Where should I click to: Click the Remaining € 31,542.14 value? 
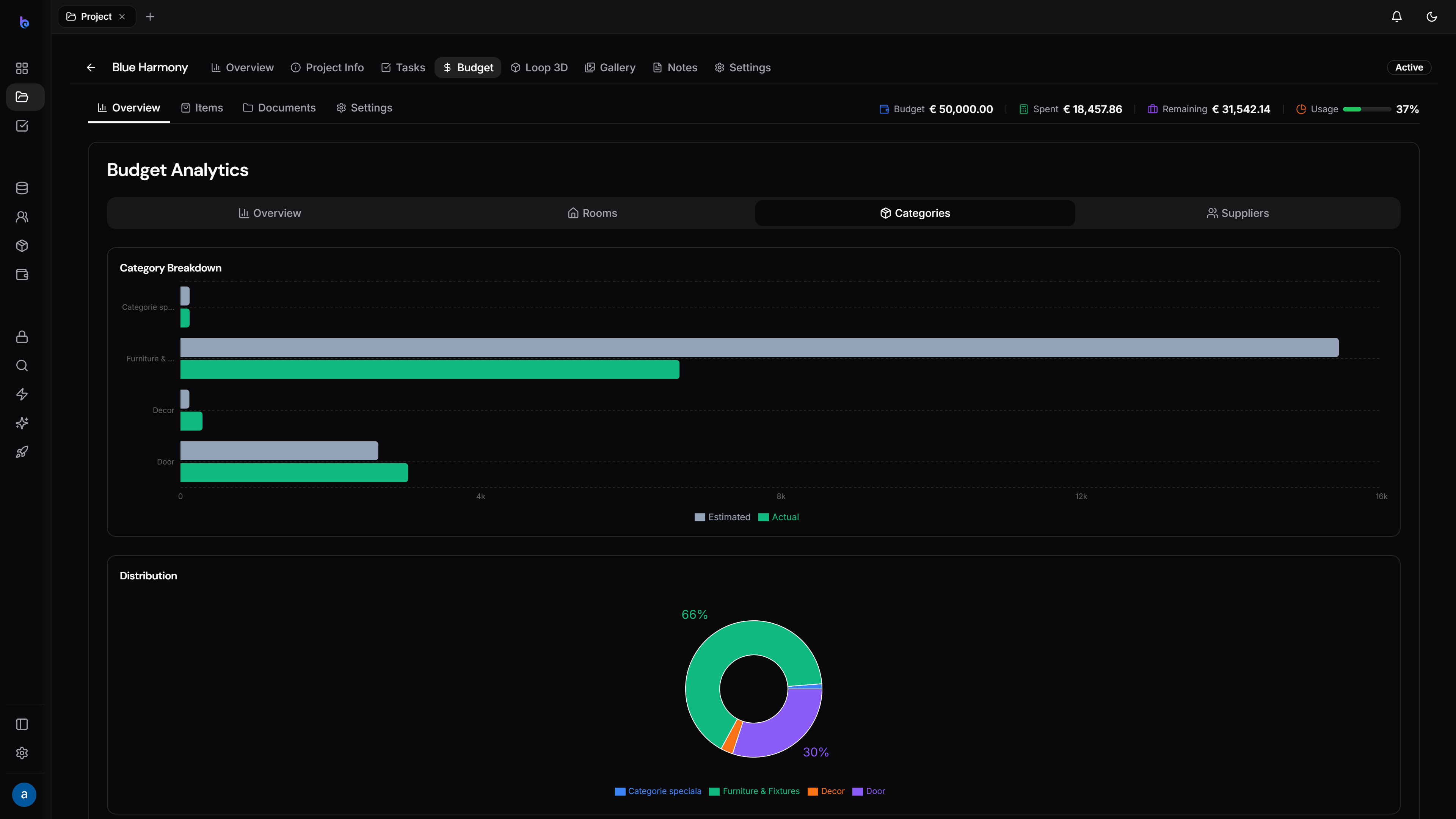1241,109
